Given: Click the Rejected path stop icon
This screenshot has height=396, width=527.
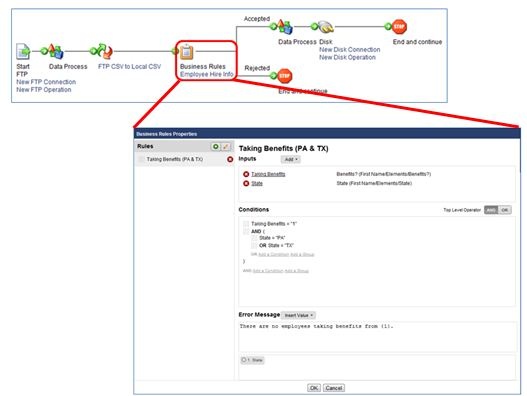Looking at the screenshot, I should tap(285, 76).
